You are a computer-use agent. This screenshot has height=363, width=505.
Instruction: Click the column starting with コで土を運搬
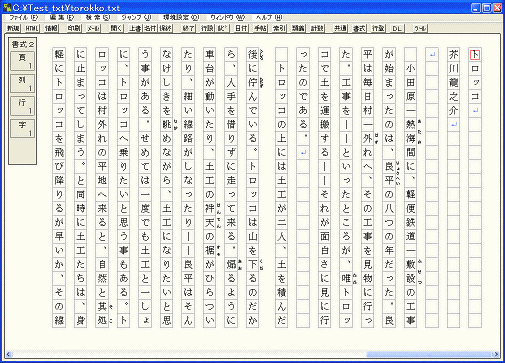[324, 188]
